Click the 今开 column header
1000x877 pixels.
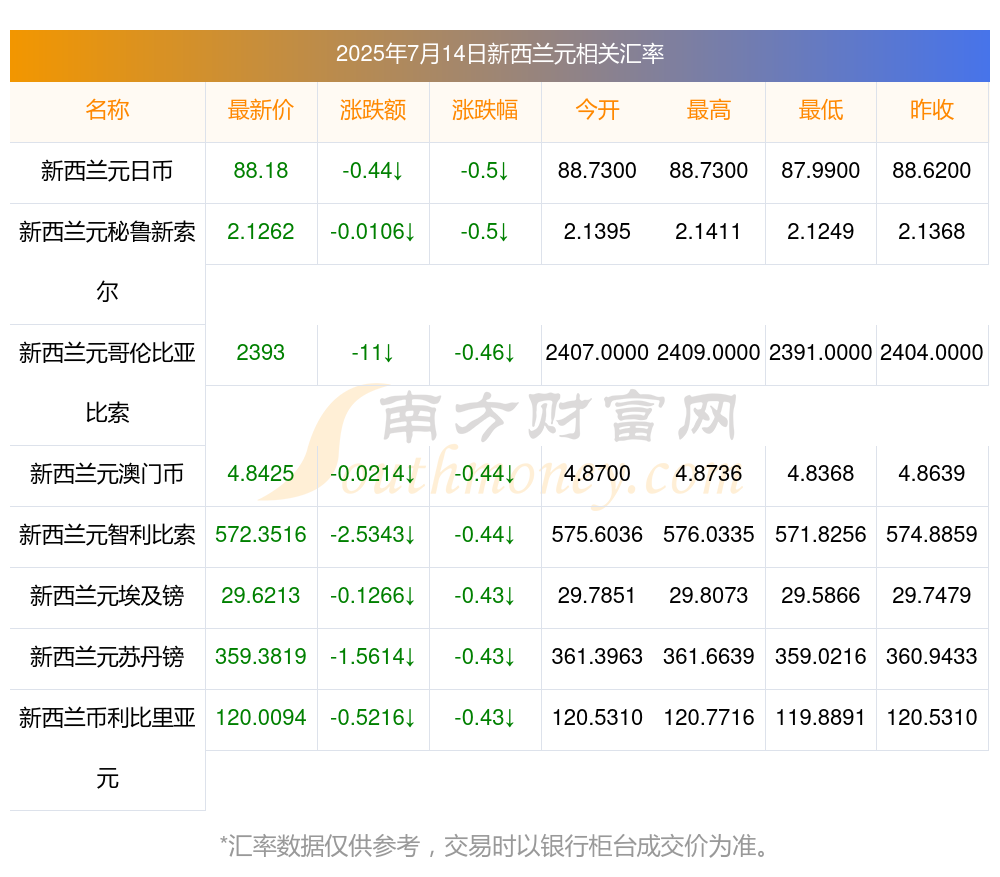pyautogui.click(x=597, y=110)
